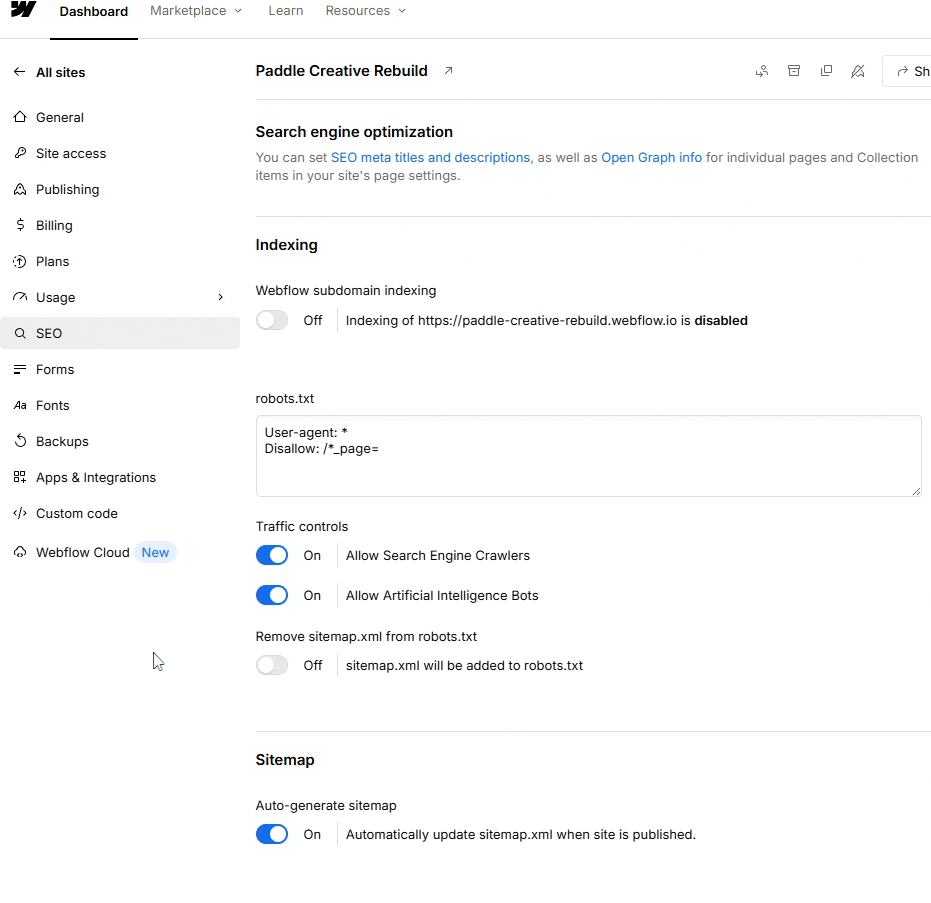Click the Backups restore icon
This screenshot has width=931, height=903.
[x=20, y=441]
